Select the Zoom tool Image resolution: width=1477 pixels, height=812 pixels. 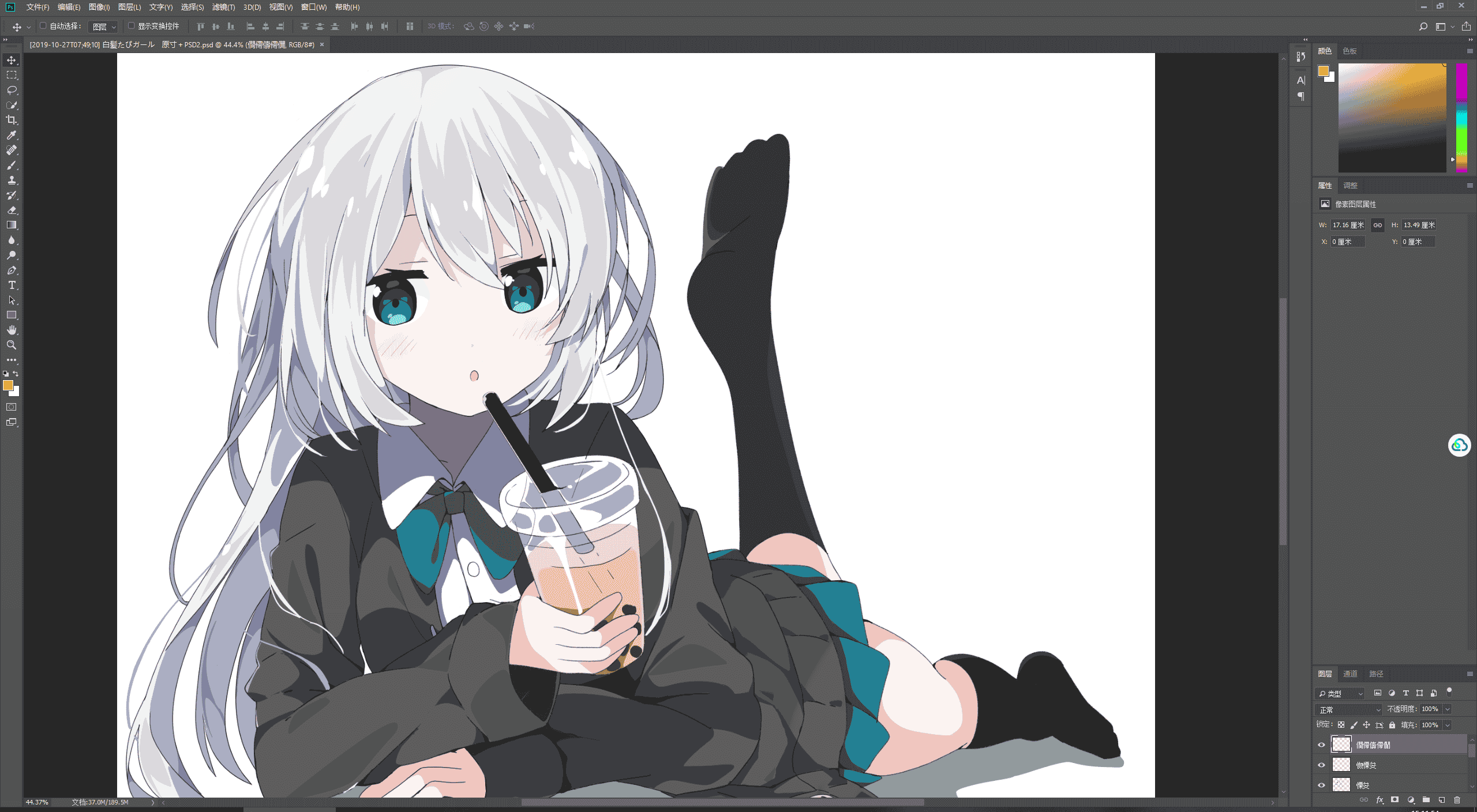coord(12,345)
